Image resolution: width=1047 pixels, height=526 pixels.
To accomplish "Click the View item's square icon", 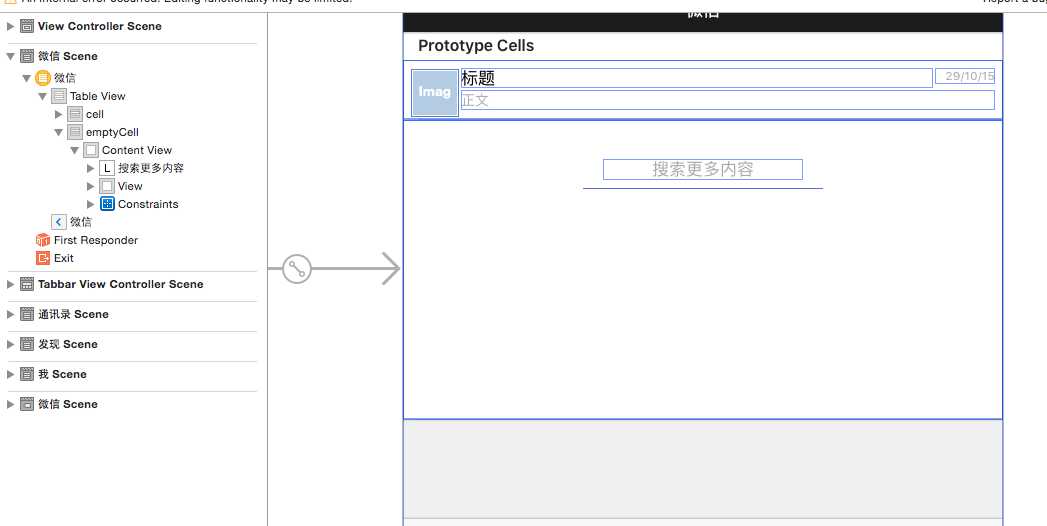I will click(107, 186).
